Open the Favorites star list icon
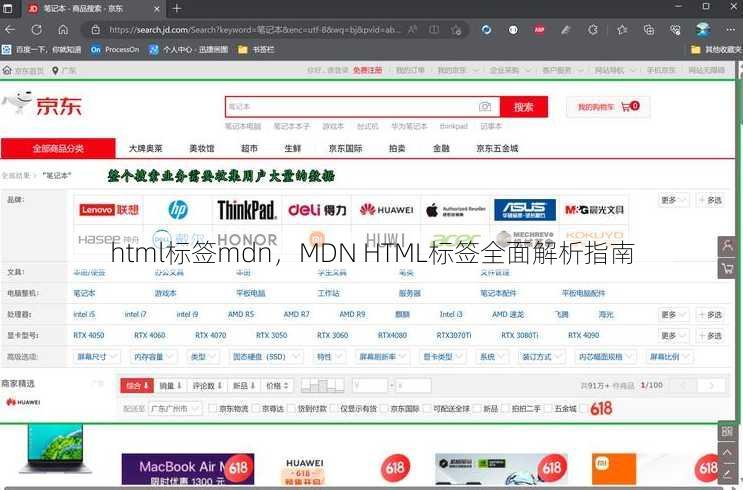The width and height of the screenshot is (743, 490). (x=622, y=30)
